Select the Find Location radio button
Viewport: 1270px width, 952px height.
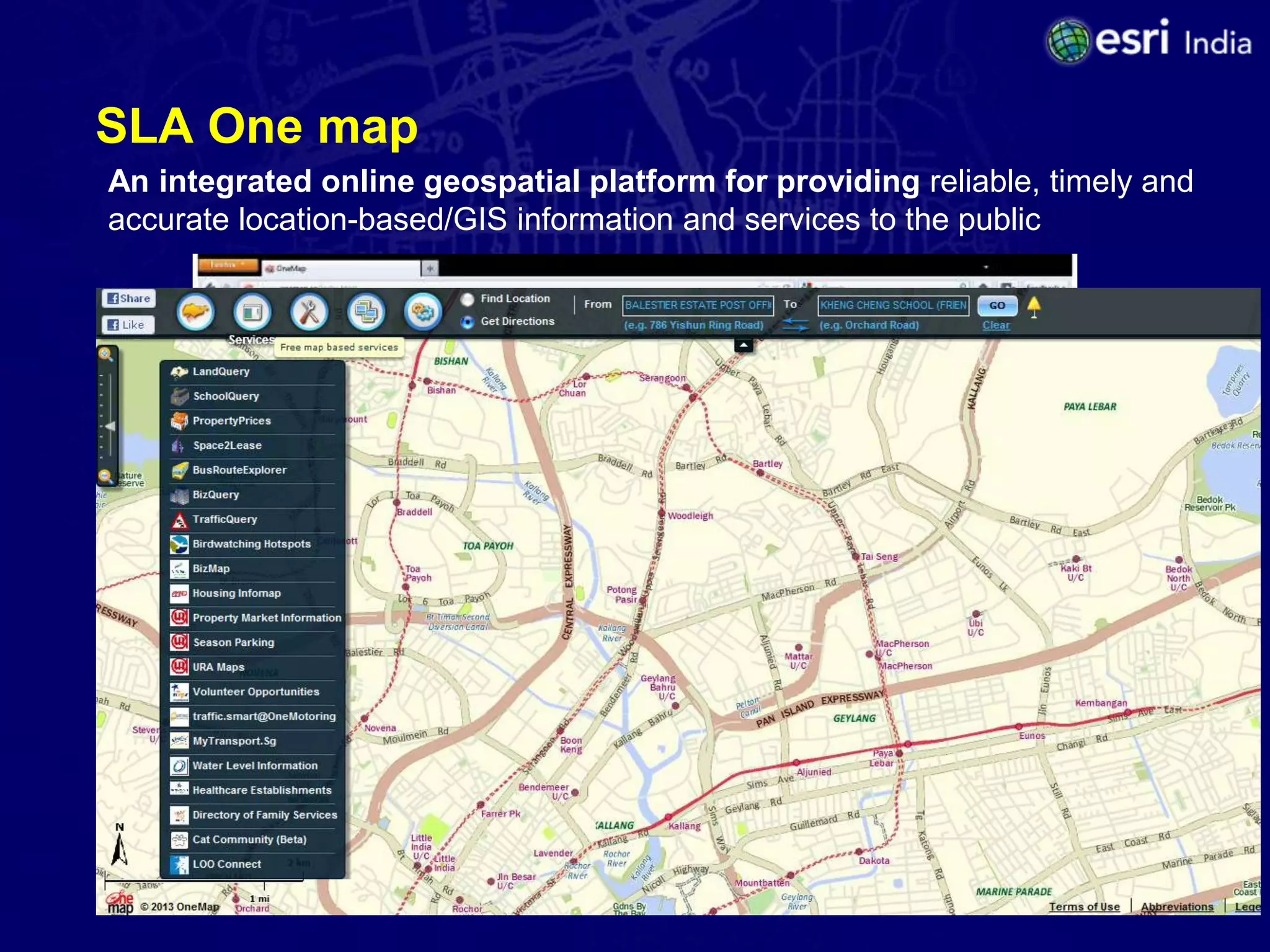pyautogui.click(x=468, y=299)
